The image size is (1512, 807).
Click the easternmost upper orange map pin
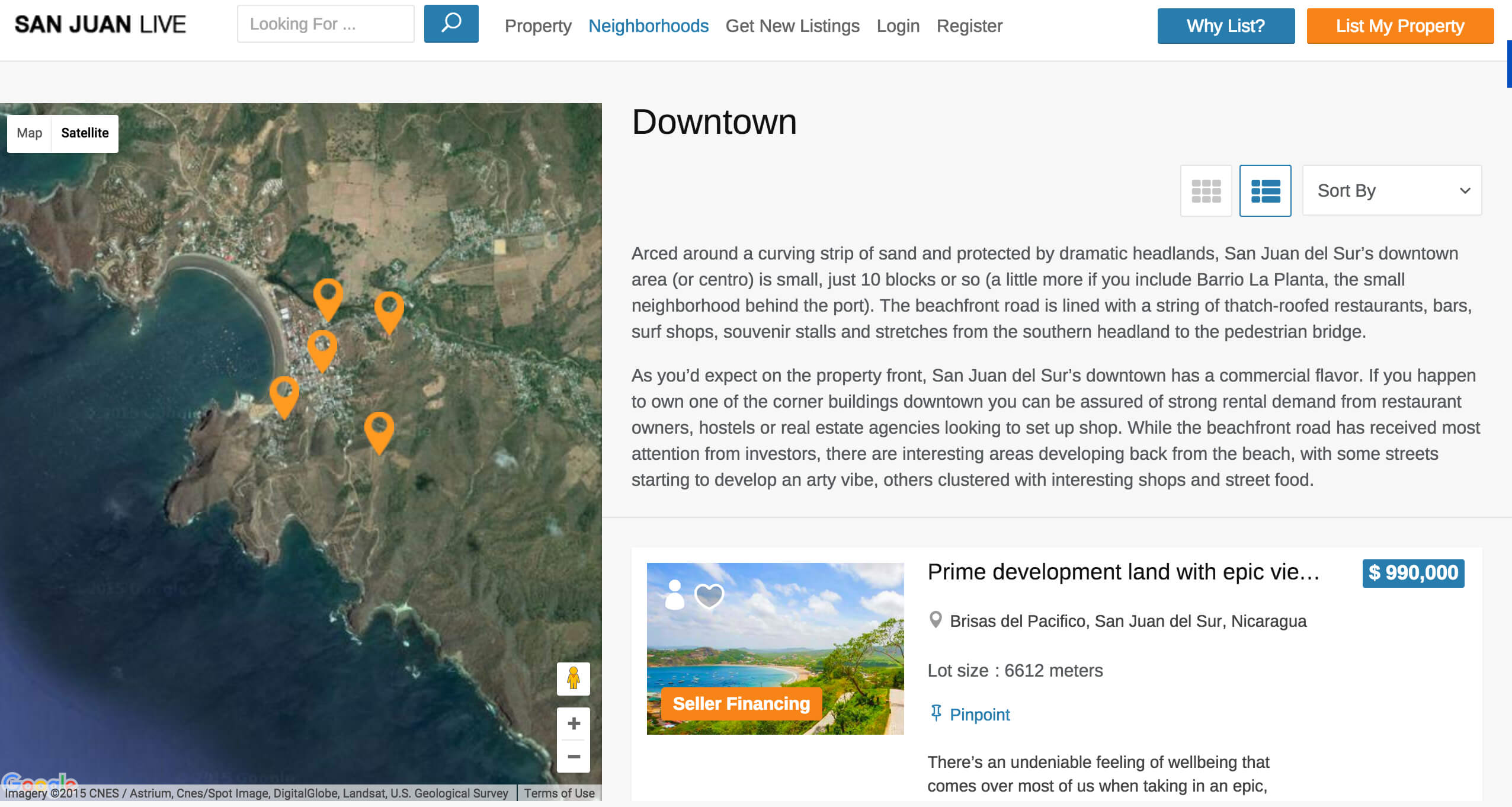389,312
